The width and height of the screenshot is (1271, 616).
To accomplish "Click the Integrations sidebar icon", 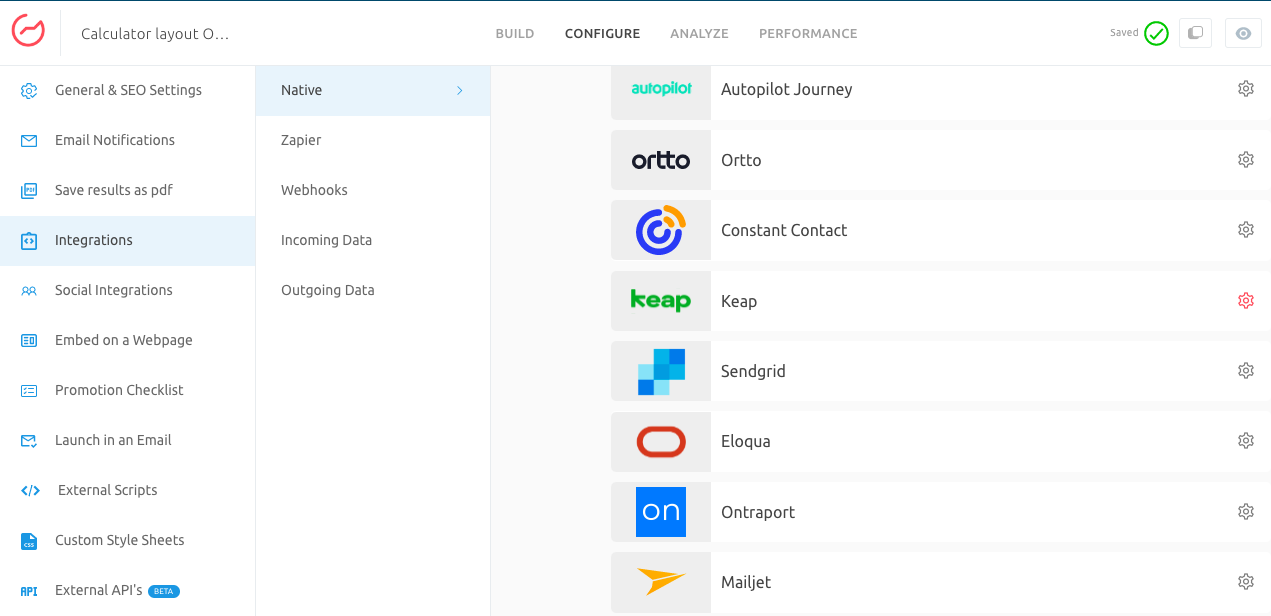I will [x=29, y=241].
